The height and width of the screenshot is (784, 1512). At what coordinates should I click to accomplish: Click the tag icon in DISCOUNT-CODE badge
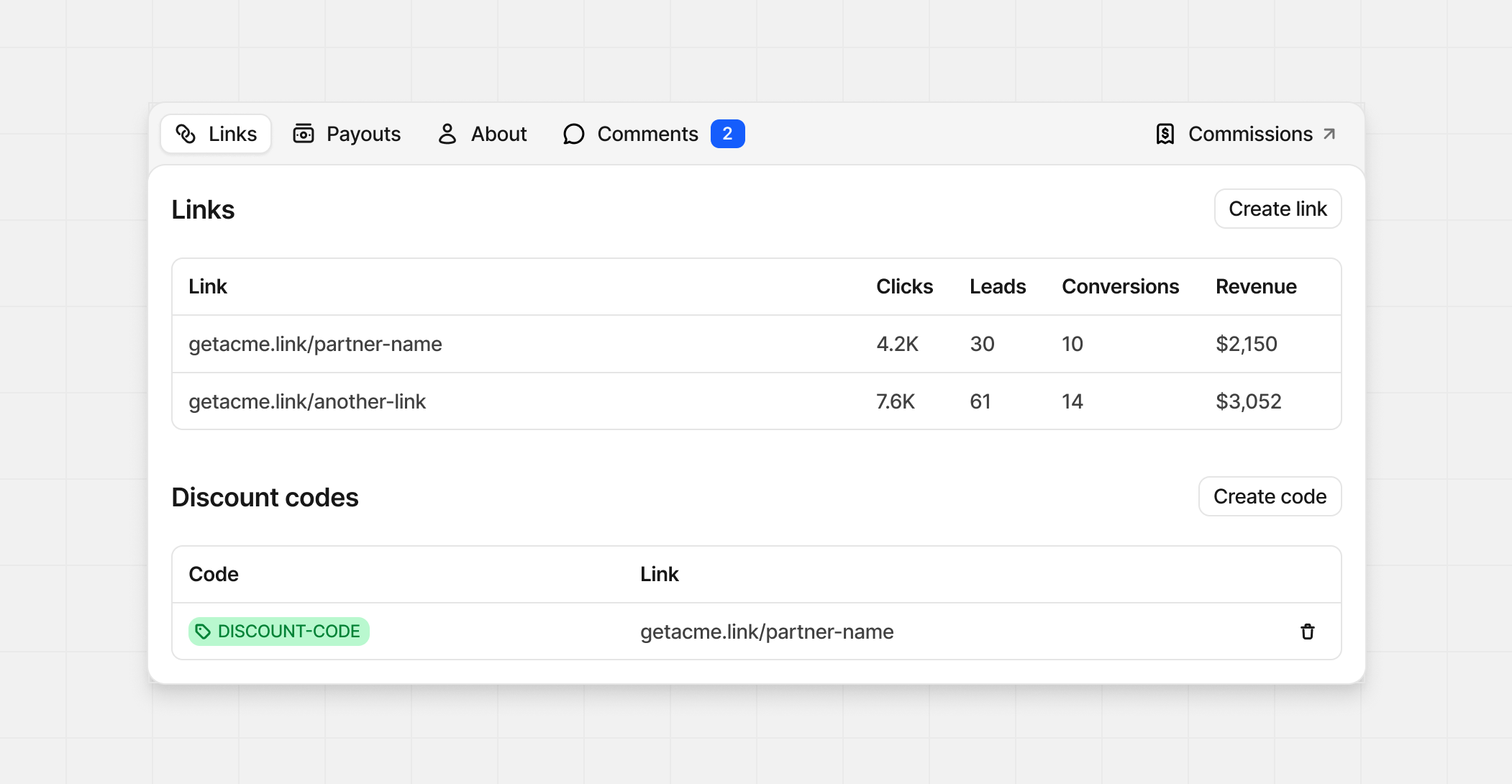204,632
